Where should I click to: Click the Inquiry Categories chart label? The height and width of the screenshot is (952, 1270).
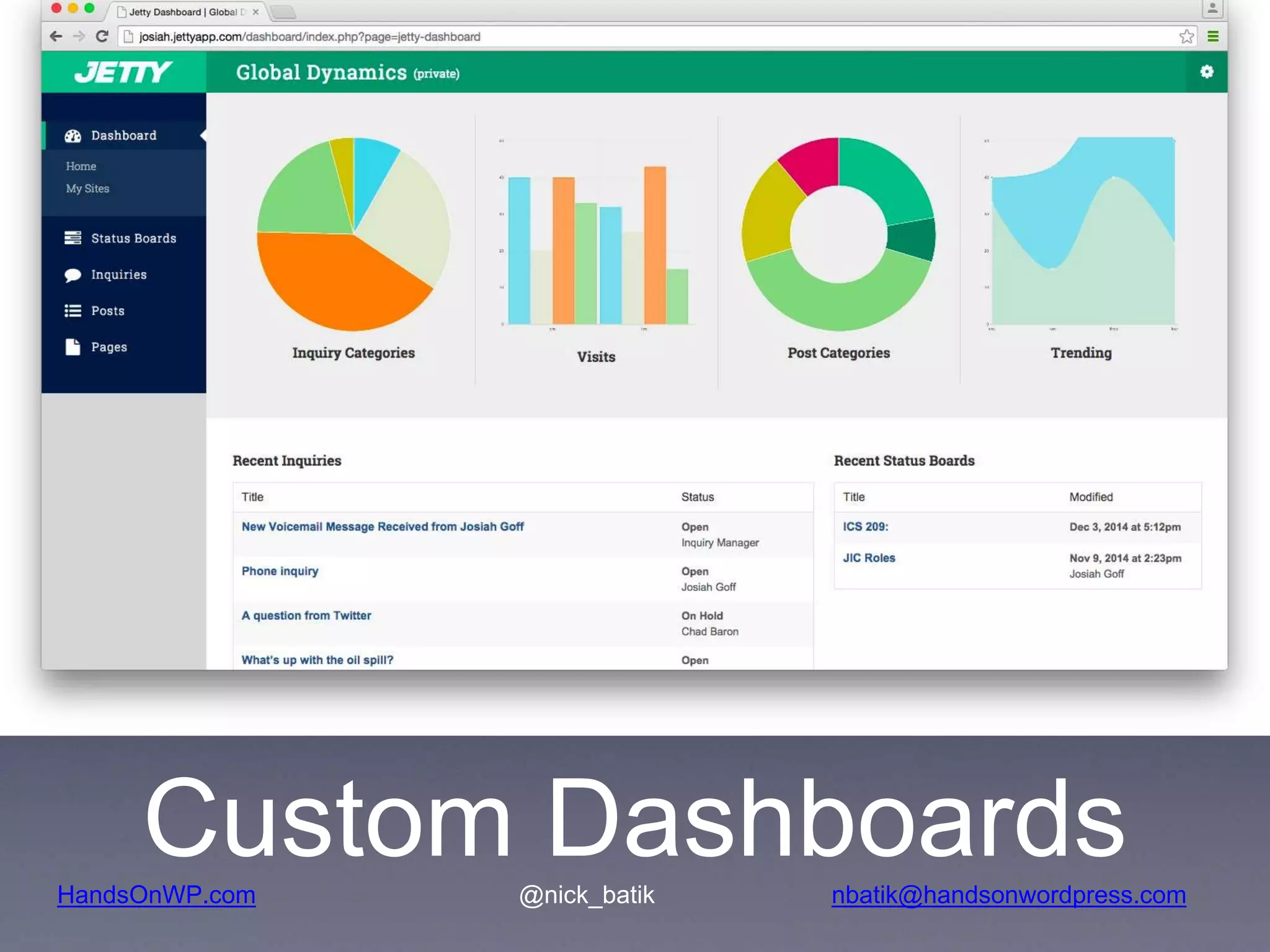353,353
